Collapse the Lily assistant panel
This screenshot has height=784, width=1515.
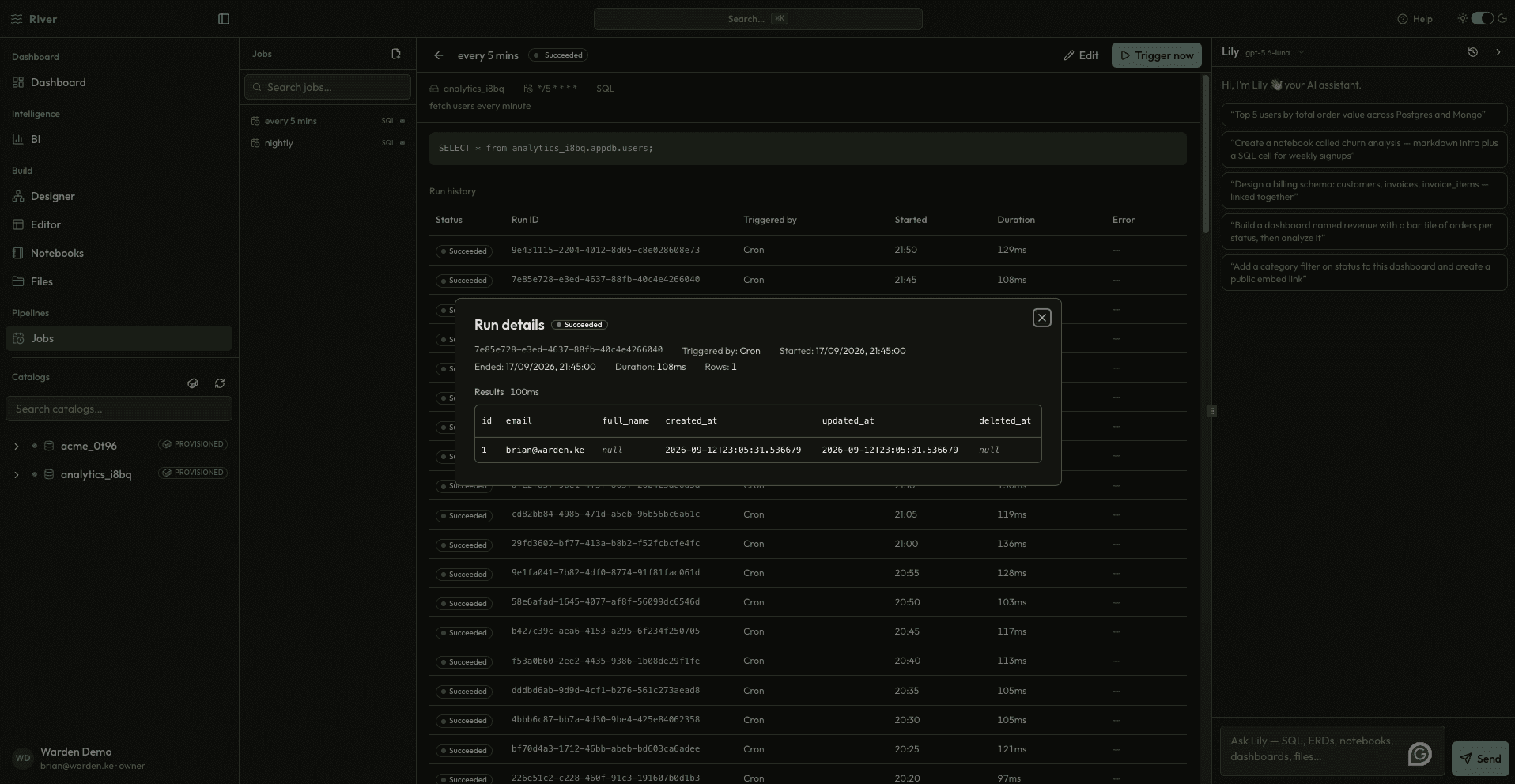(x=1498, y=52)
